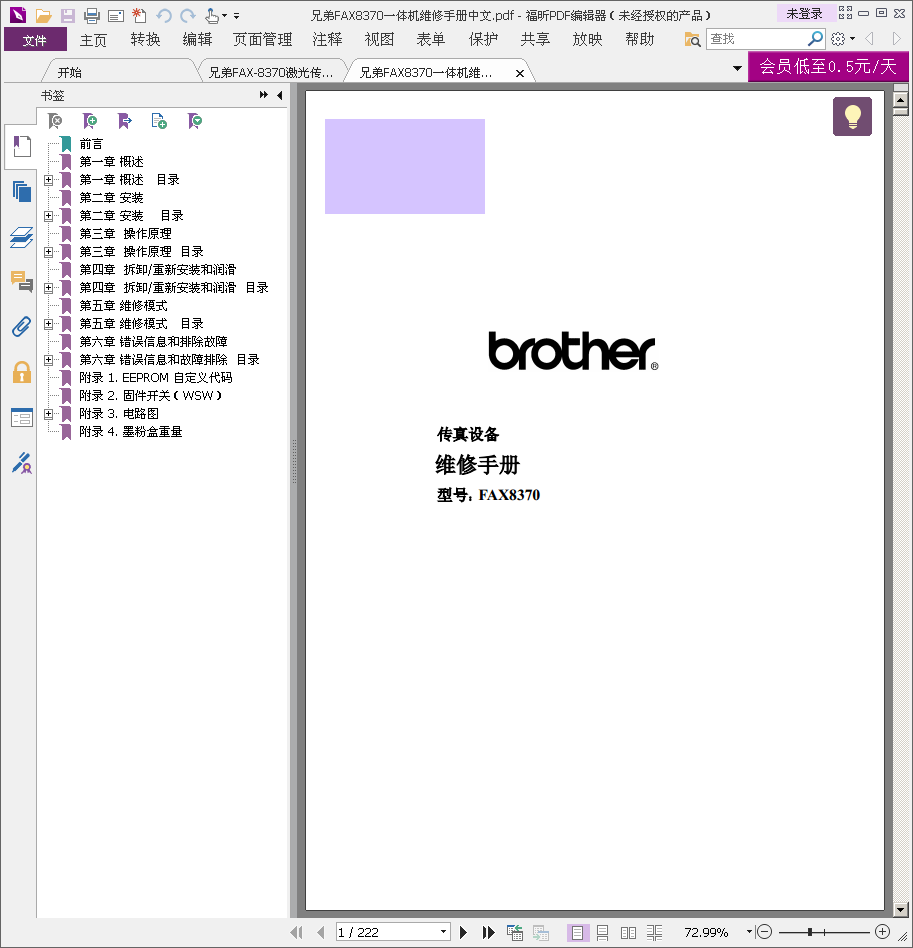The width and height of the screenshot is (913, 948).
Task: Click the 会员低至0.5元/天 promotion banner
Action: [828, 67]
